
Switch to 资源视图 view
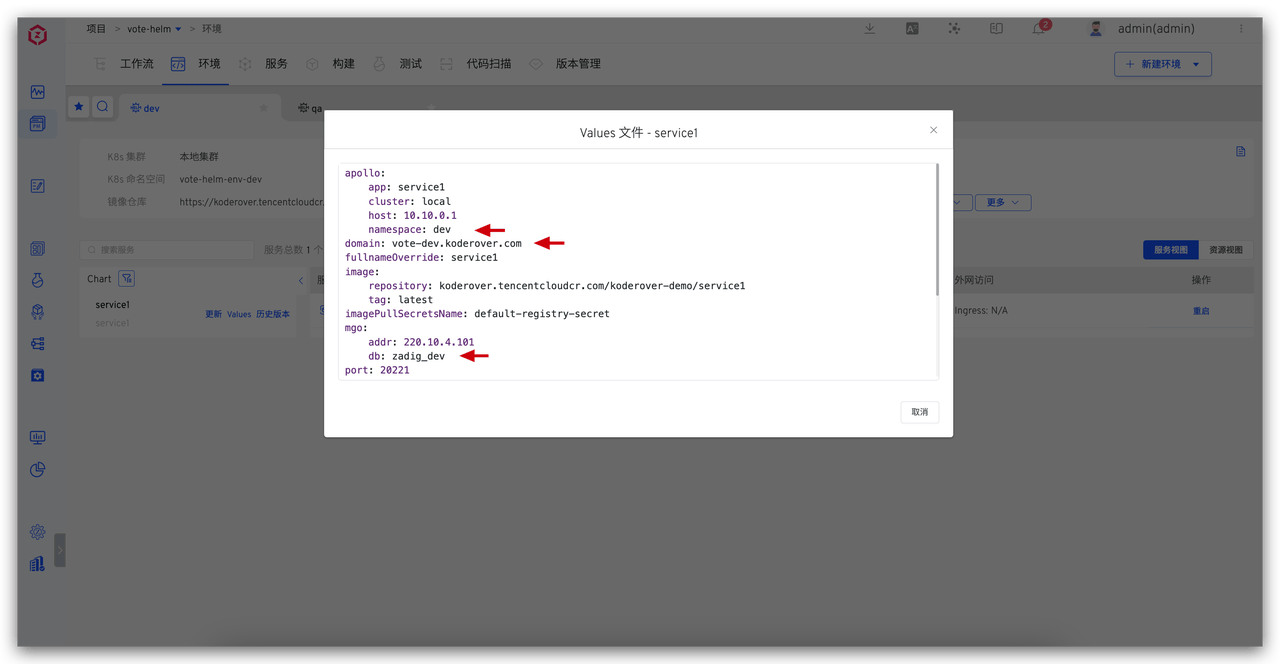coord(1225,250)
